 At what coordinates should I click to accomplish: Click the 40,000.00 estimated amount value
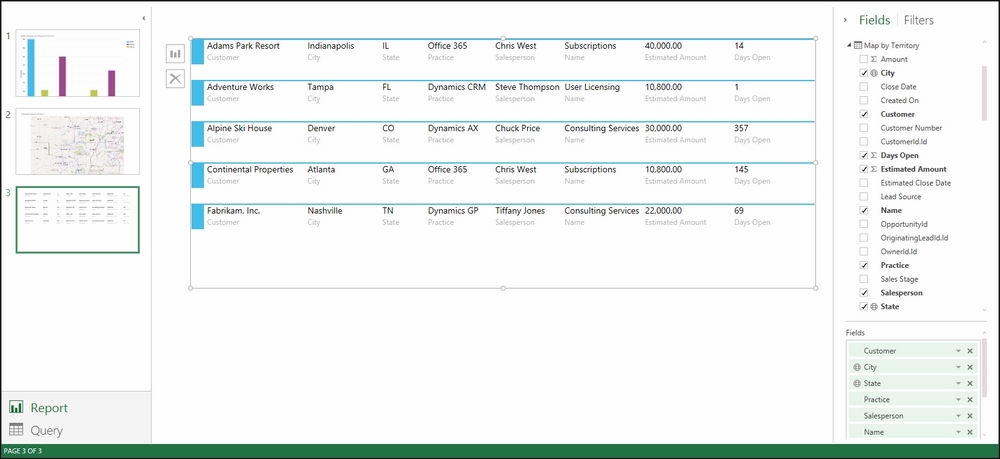(x=663, y=46)
